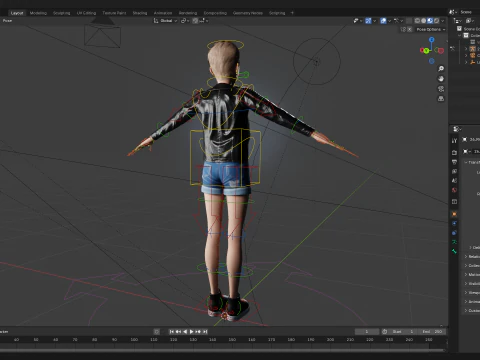Open the green Bone properties tab
The width and height of the screenshot is (480, 360).
click(454, 251)
